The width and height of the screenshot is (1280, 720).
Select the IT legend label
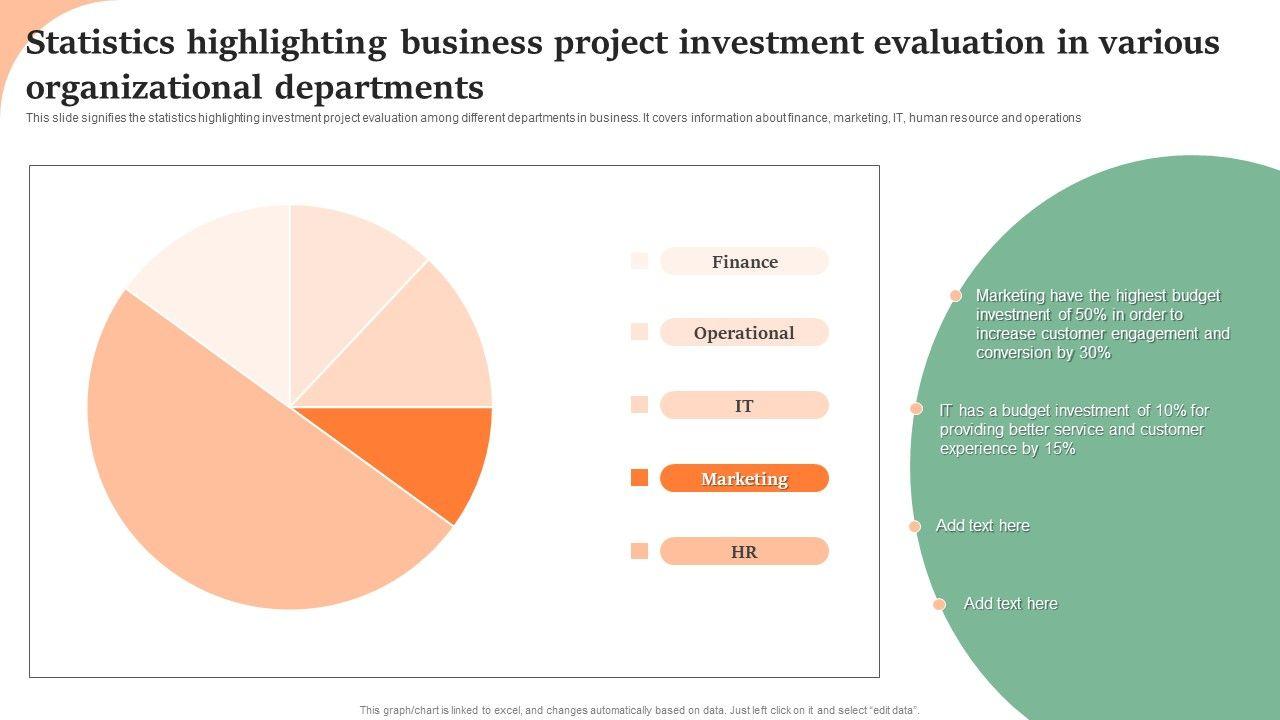pyautogui.click(x=744, y=406)
